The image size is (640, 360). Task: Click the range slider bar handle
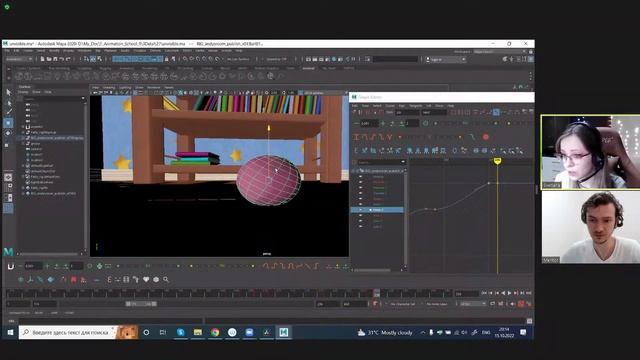(141, 304)
